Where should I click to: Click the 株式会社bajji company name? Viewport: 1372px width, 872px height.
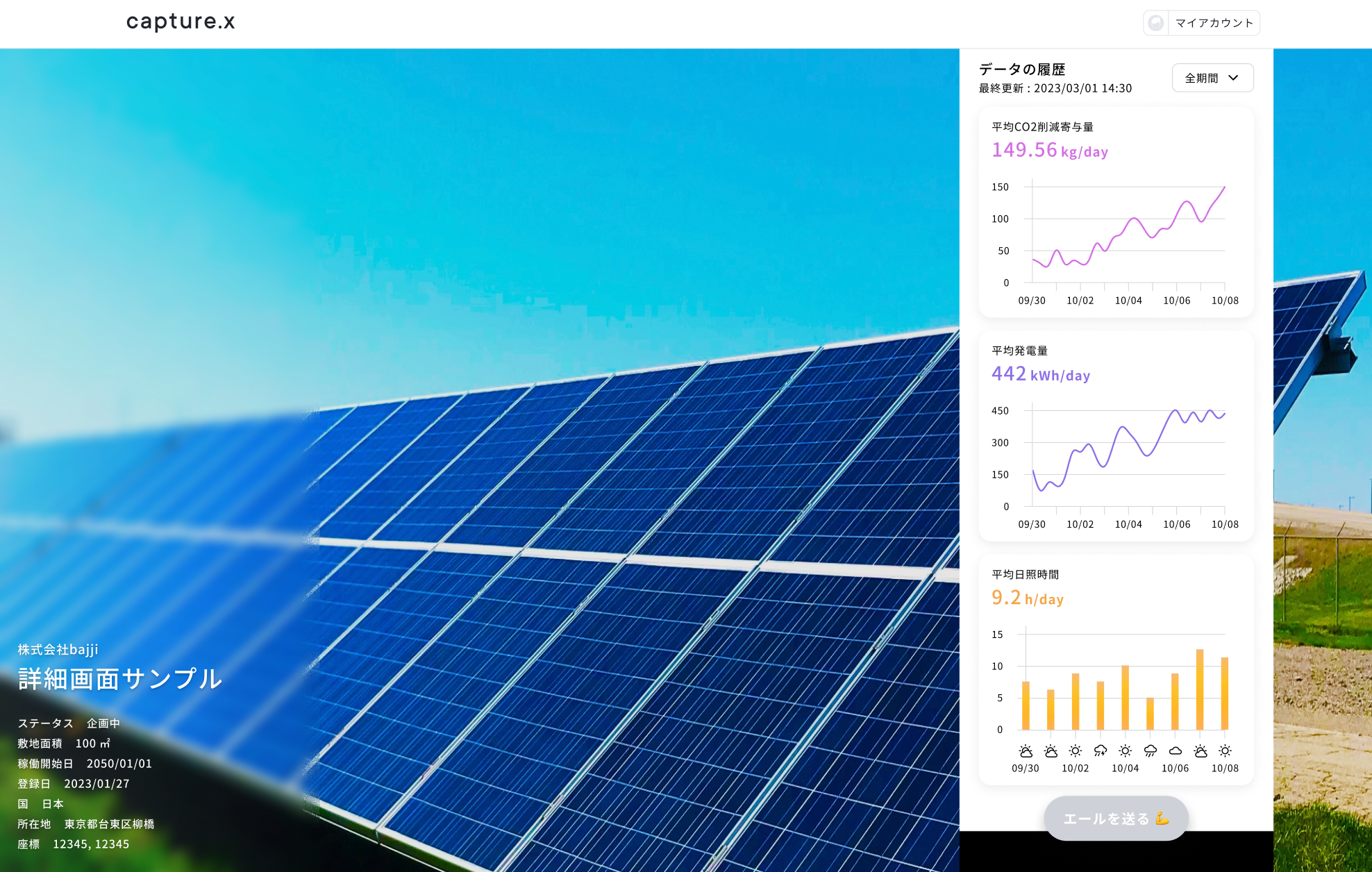pyautogui.click(x=58, y=649)
